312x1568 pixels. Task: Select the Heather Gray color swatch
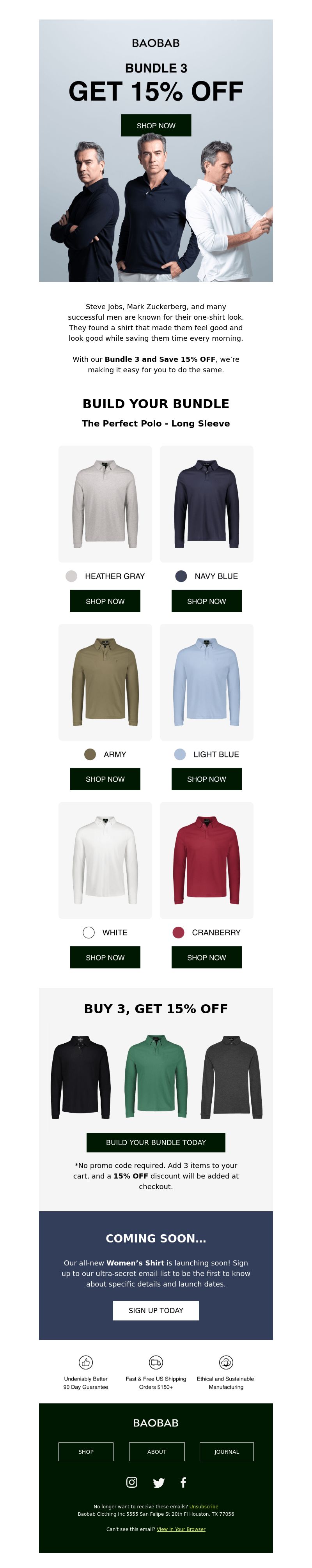[x=71, y=576]
